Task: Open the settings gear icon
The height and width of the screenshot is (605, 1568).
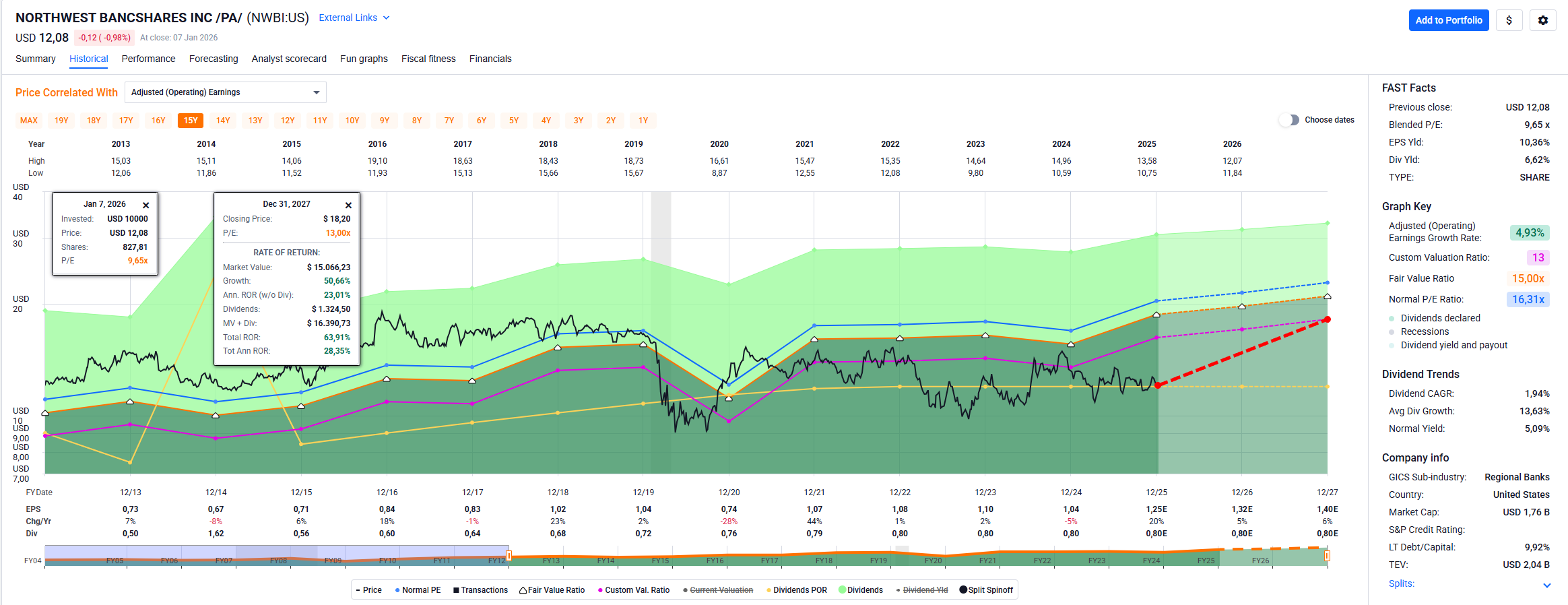Action: pos(1542,20)
